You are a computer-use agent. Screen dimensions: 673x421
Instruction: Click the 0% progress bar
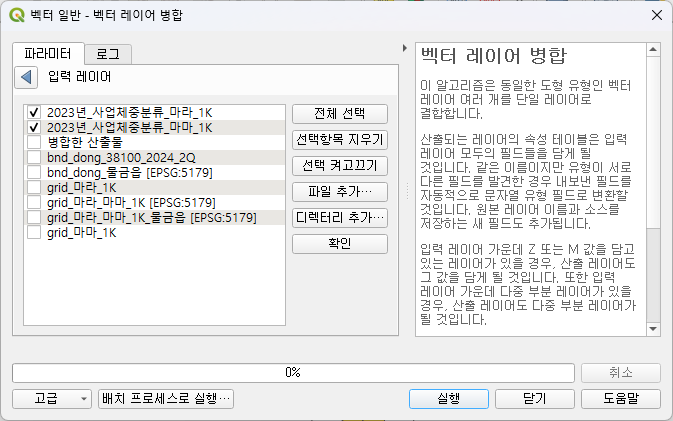click(294, 373)
